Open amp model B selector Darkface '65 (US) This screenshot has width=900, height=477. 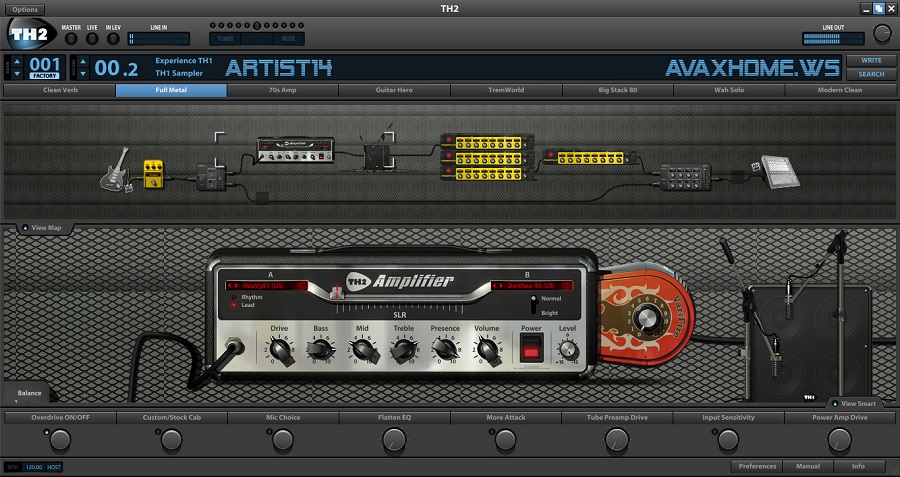point(532,285)
